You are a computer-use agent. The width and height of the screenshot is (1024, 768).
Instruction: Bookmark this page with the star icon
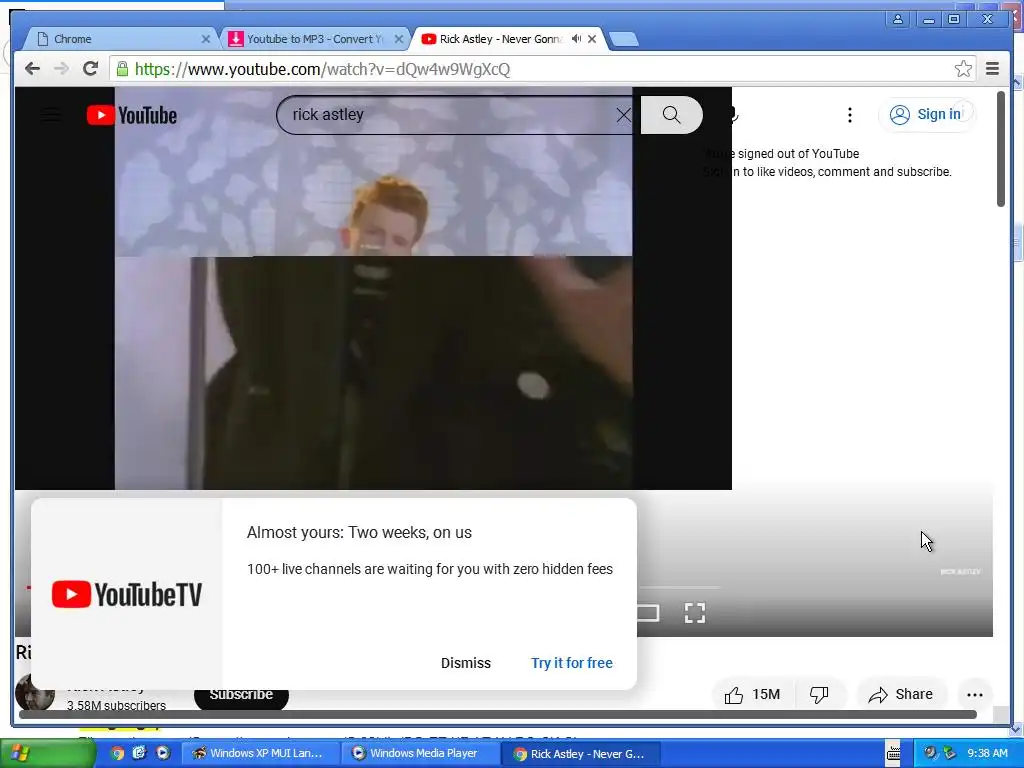tap(963, 69)
